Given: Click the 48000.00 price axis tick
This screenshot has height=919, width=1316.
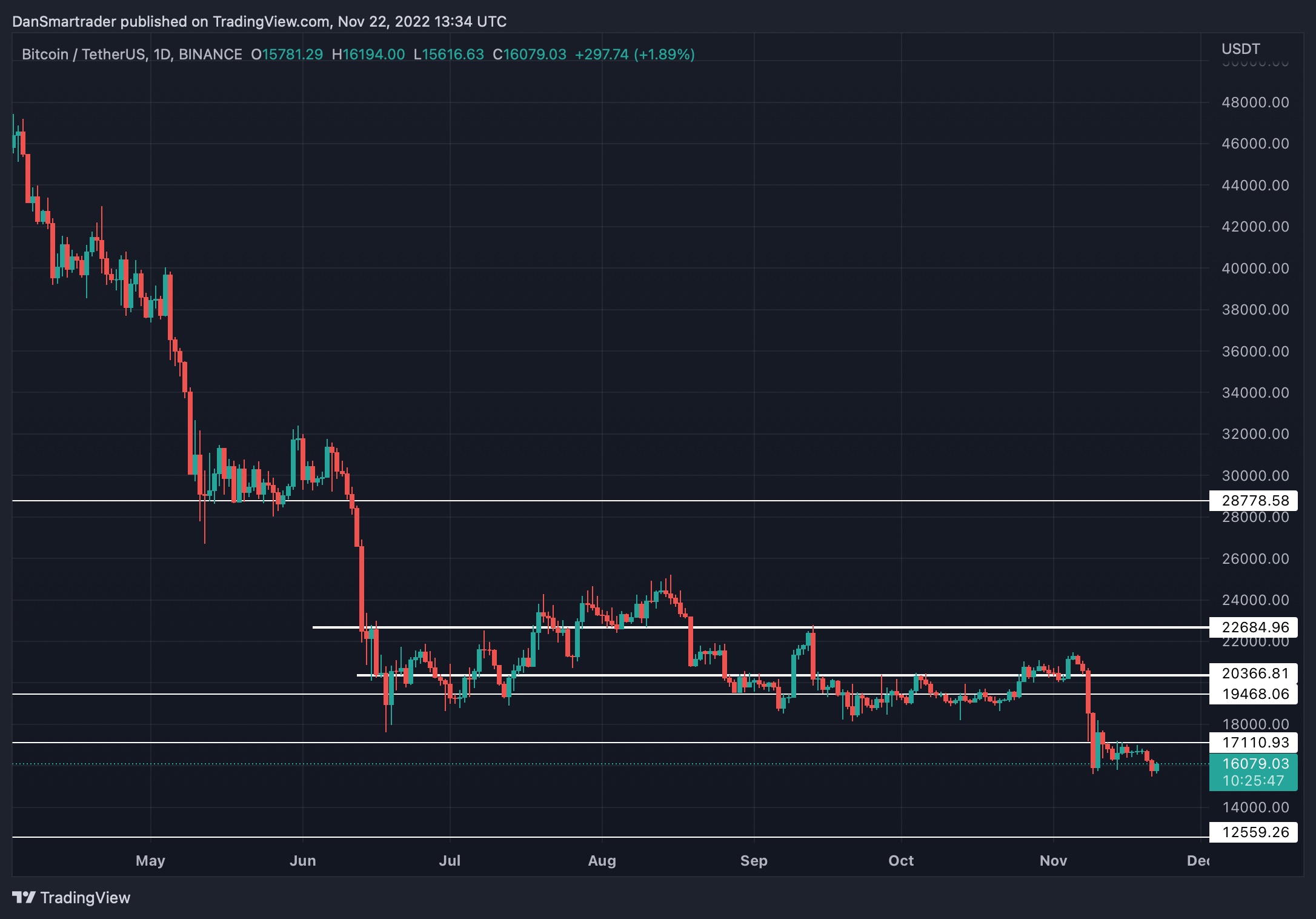Looking at the screenshot, I should click(1255, 102).
